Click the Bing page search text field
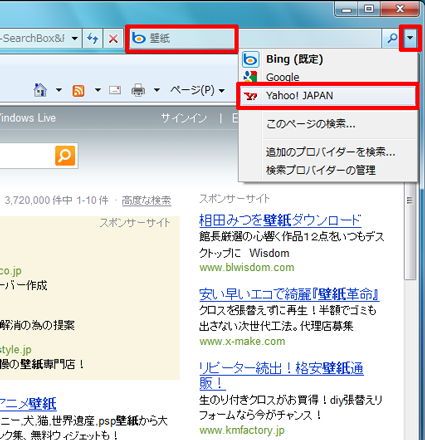This screenshot has height=440, width=425. click(27, 156)
